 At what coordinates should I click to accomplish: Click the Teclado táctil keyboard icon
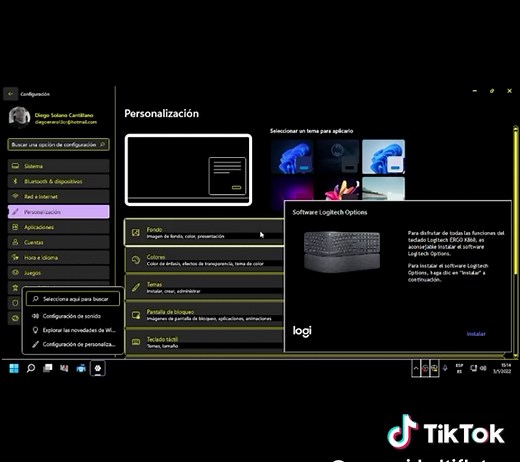coord(136,342)
